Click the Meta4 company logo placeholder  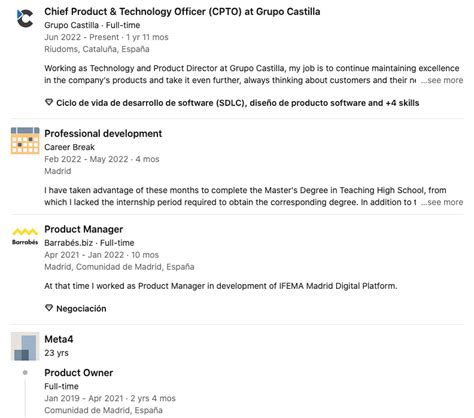point(25,346)
